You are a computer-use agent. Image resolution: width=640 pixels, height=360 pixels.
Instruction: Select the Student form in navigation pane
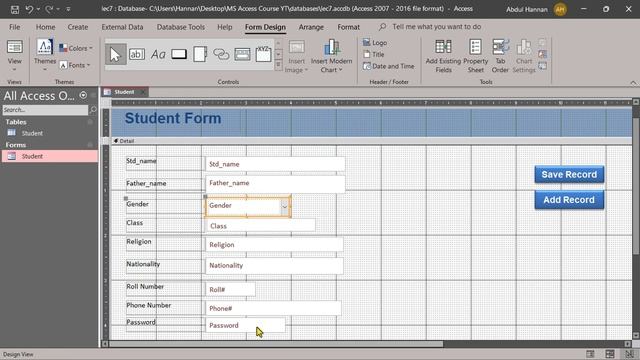(49, 156)
